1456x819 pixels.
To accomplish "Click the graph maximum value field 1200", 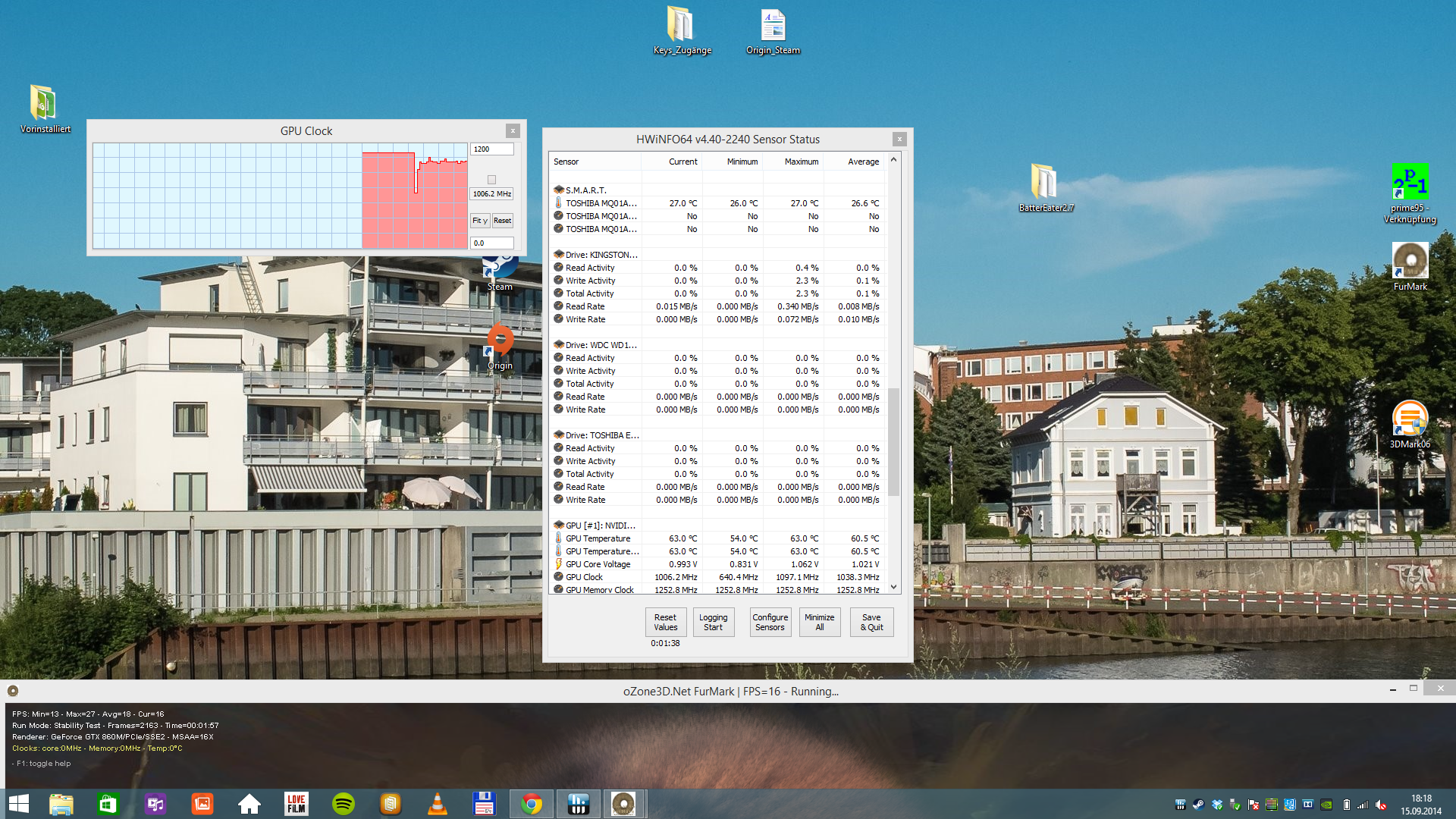I will (491, 149).
